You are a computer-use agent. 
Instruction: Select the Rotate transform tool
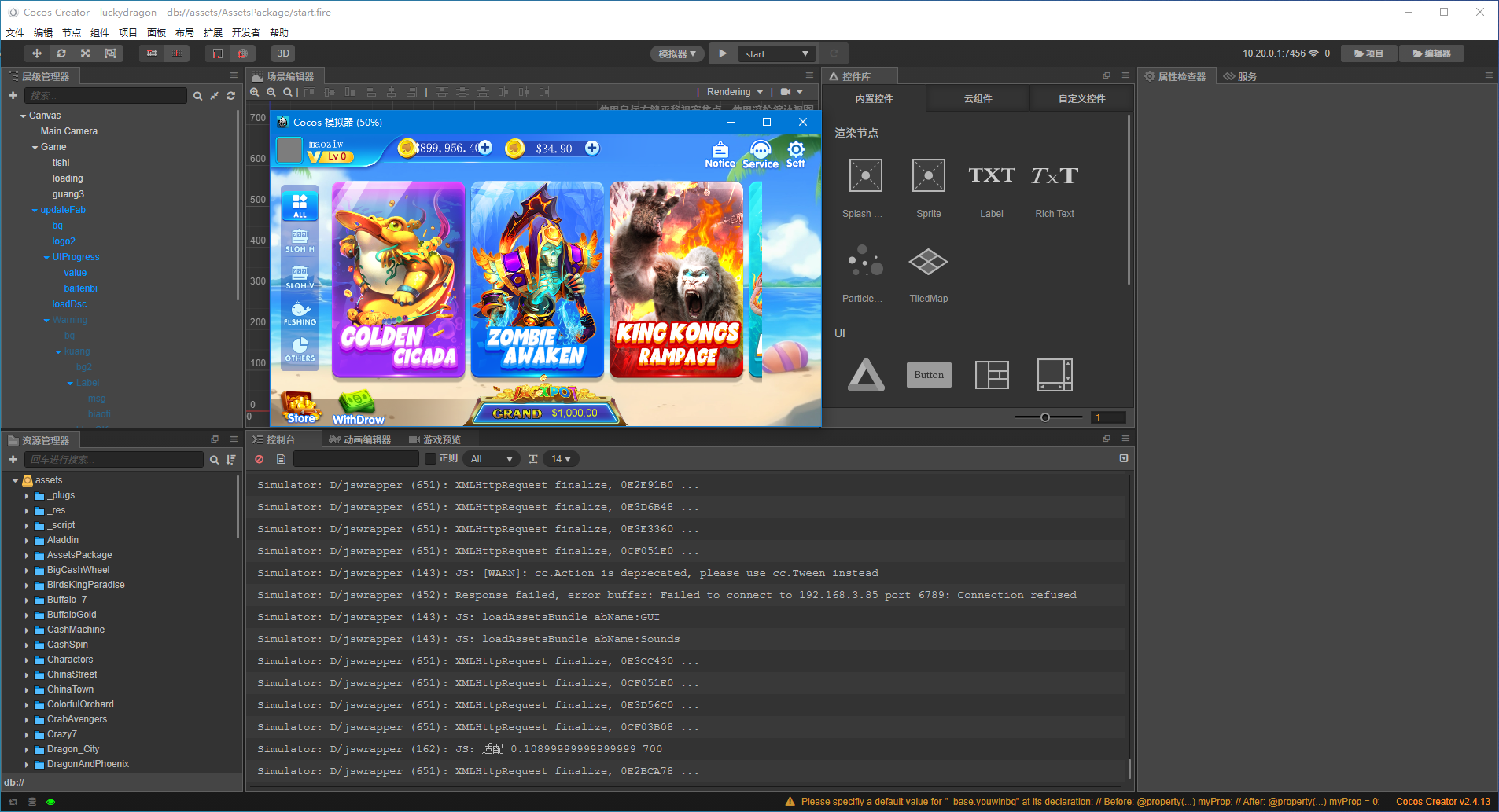pyautogui.click(x=61, y=53)
